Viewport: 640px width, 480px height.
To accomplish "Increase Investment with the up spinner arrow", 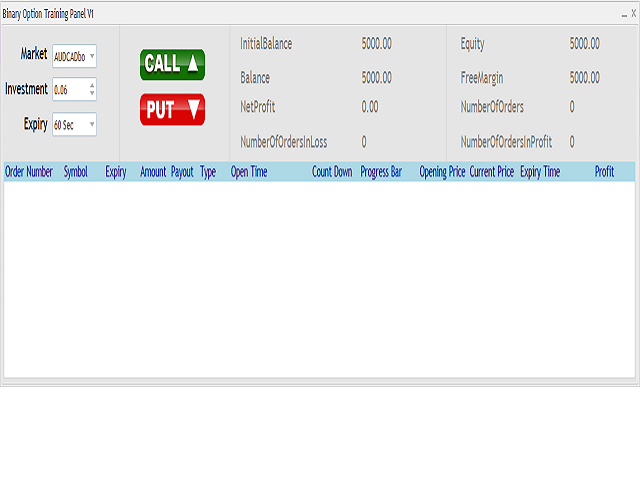I will point(92,85).
